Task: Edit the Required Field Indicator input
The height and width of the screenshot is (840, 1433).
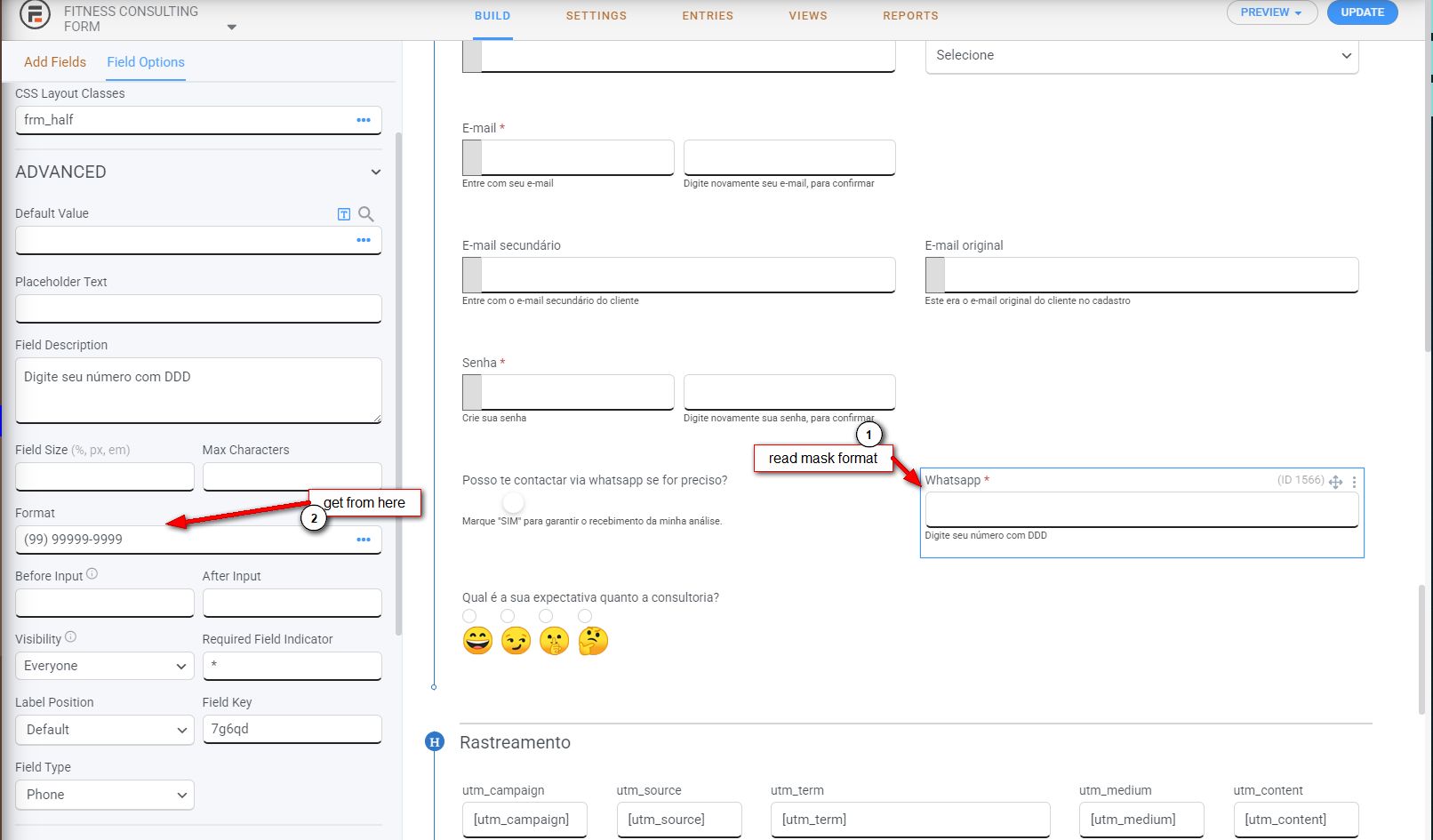Action: click(x=292, y=666)
